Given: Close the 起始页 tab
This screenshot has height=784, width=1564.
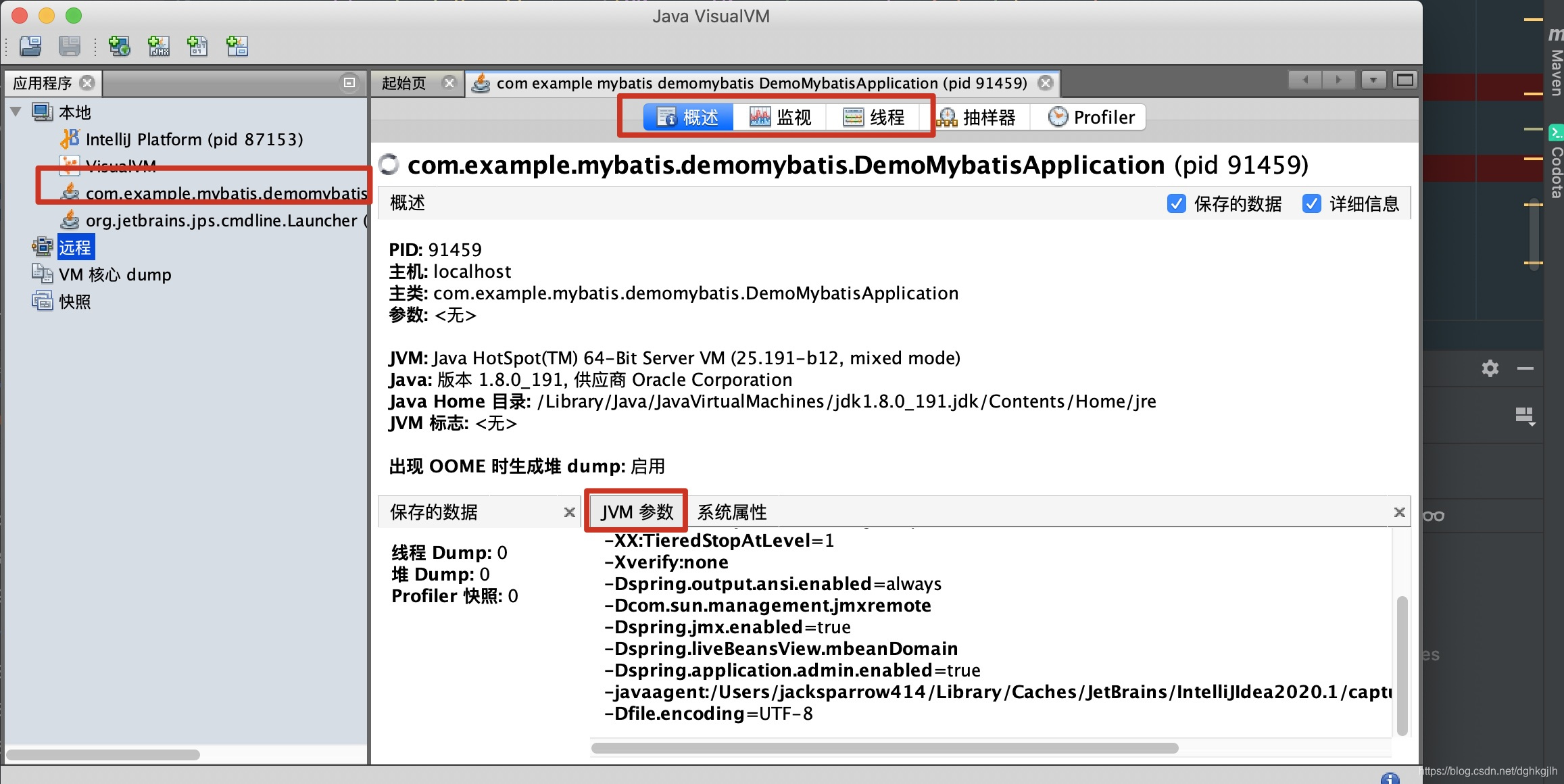Looking at the screenshot, I should [x=449, y=82].
